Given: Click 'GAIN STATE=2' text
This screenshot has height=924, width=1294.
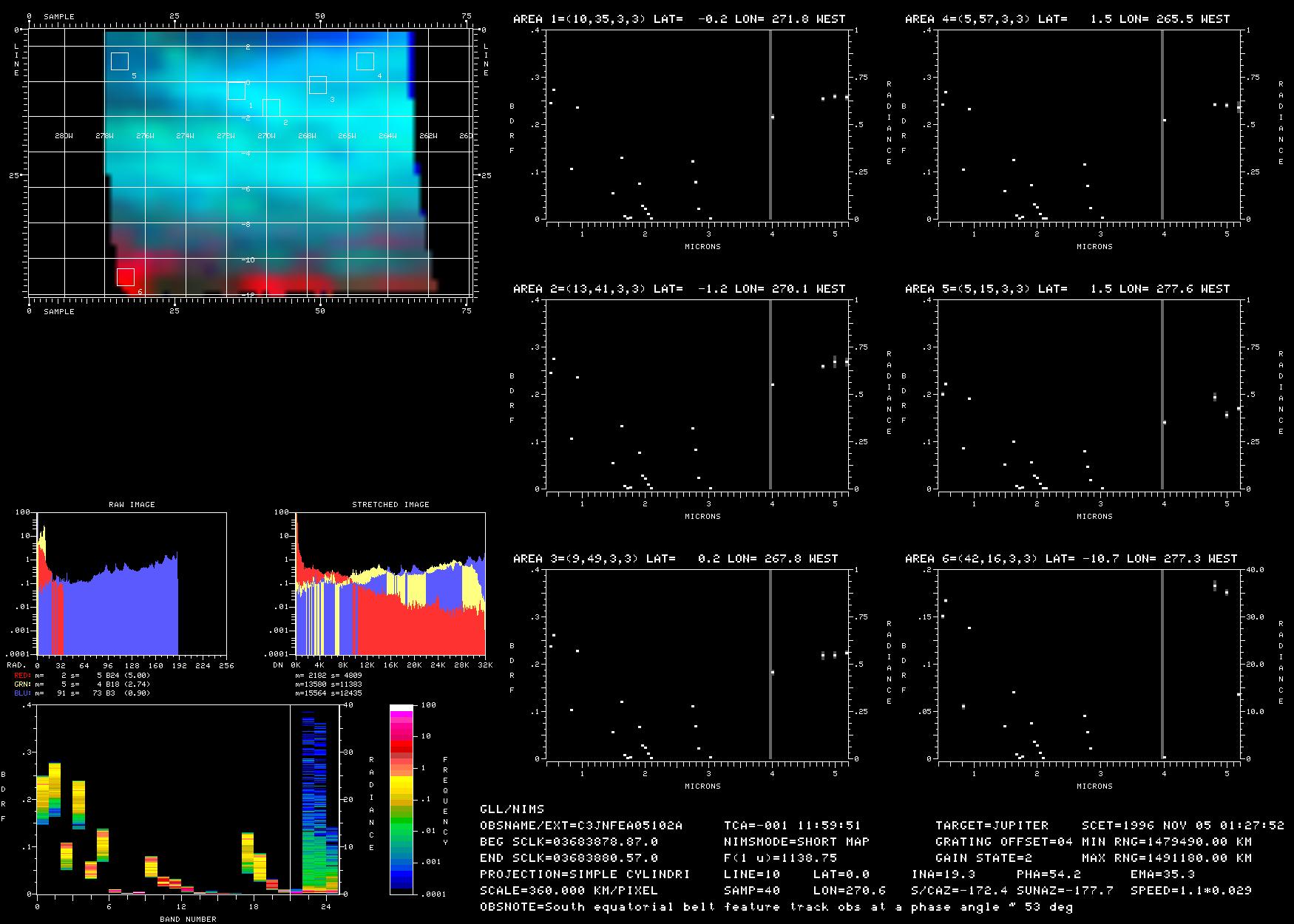Looking at the screenshot, I should coord(983,858).
